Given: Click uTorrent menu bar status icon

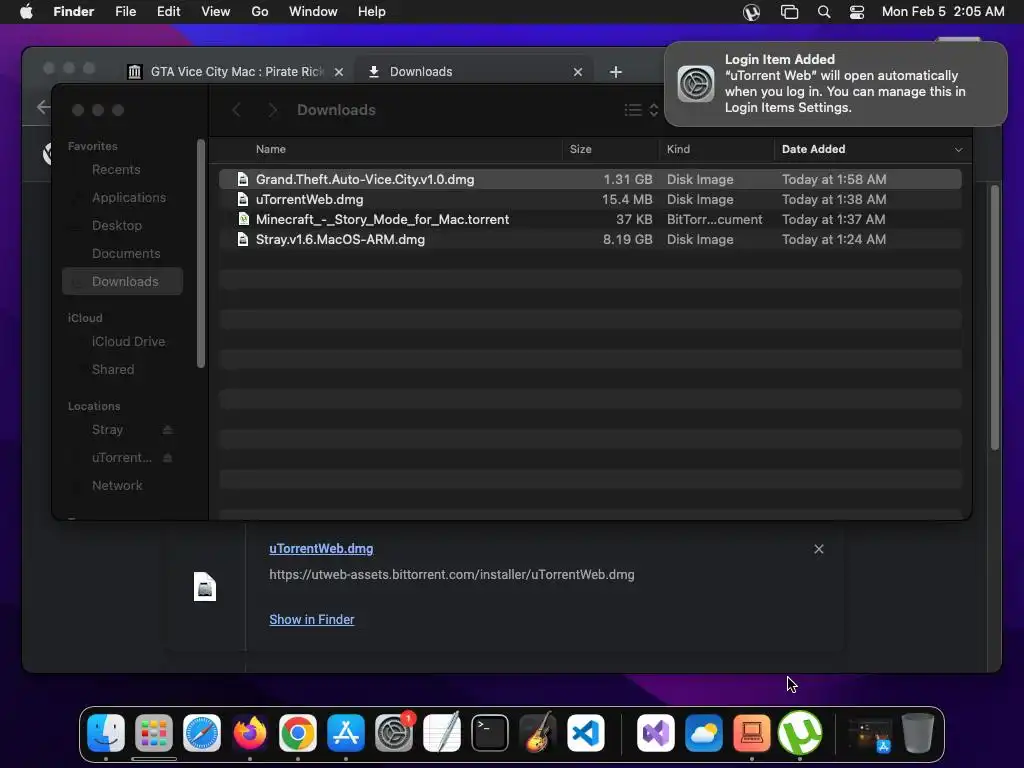Looking at the screenshot, I should (752, 12).
